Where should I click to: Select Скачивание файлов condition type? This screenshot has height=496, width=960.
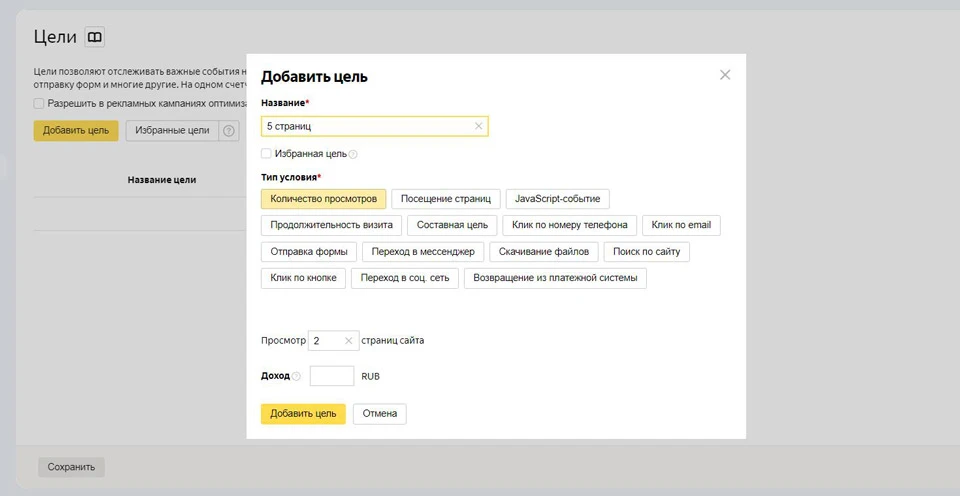(544, 252)
